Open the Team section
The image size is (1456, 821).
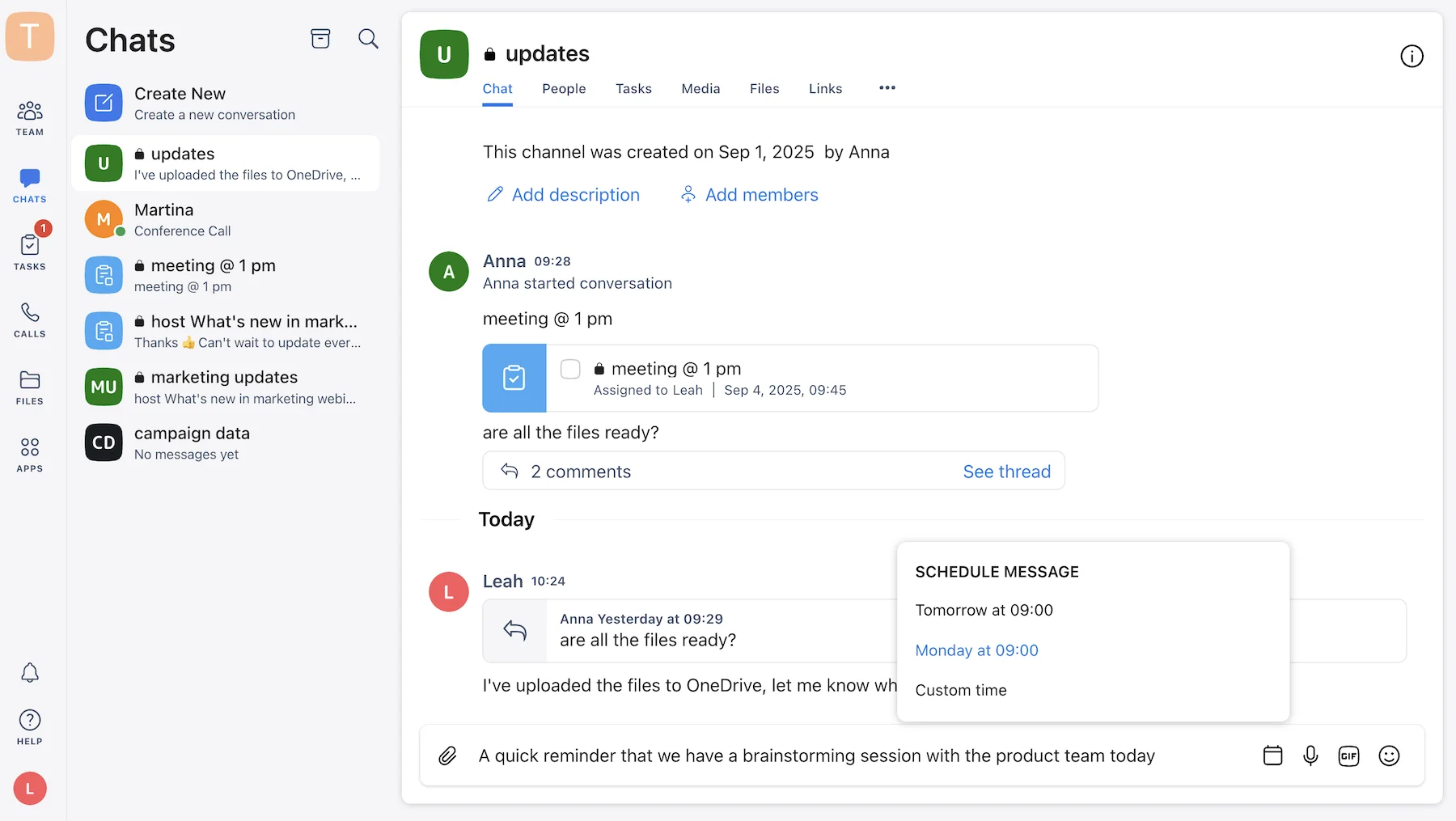point(29,116)
